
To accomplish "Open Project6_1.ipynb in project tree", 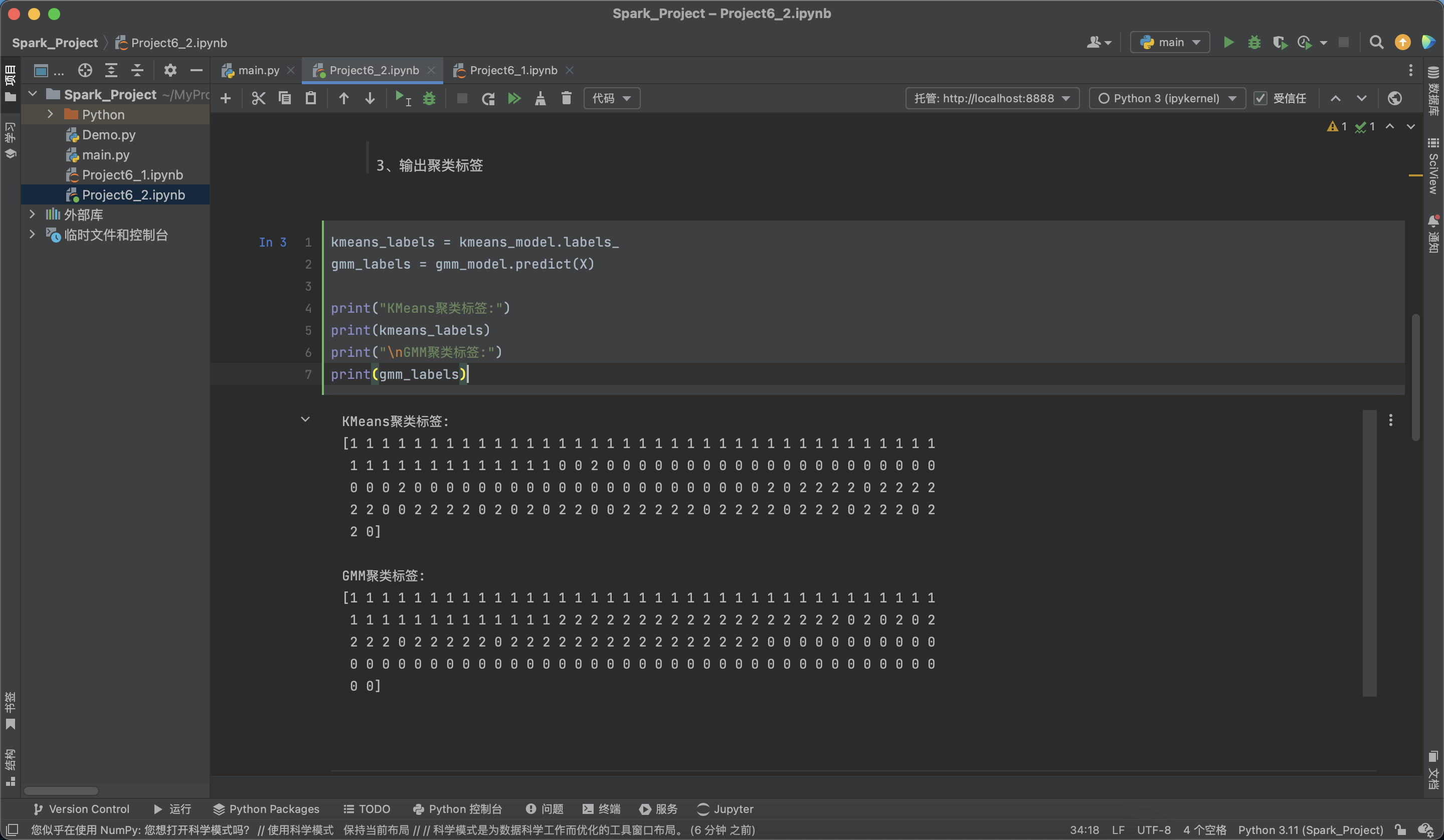I will tap(132, 174).
